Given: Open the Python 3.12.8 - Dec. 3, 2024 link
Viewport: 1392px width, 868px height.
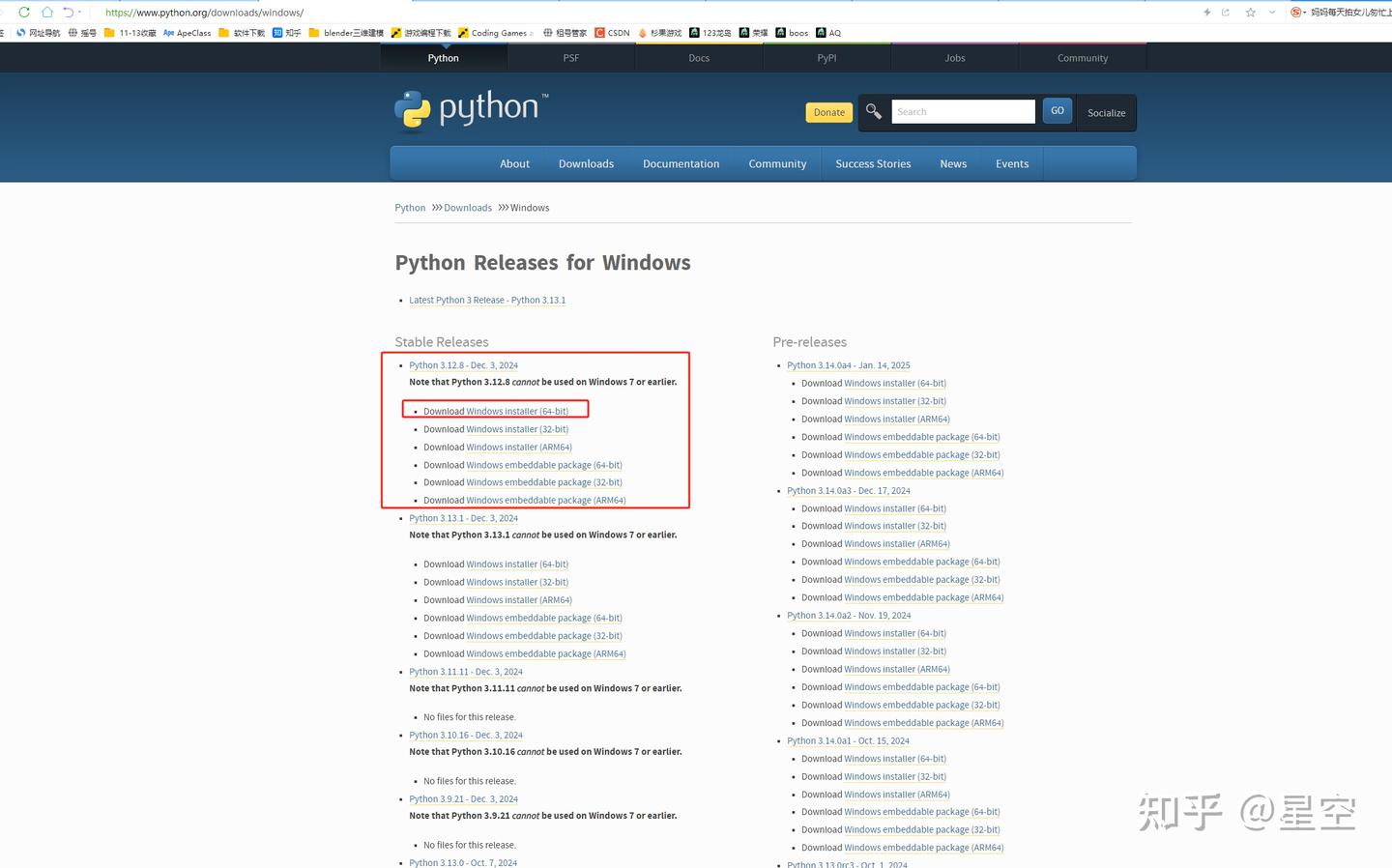Looking at the screenshot, I should [463, 365].
